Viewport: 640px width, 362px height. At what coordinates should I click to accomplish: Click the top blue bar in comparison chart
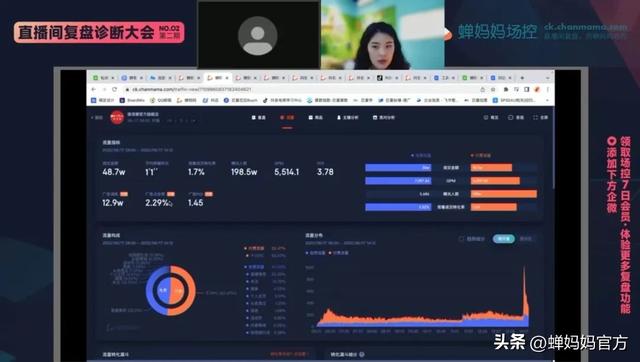(398, 167)
